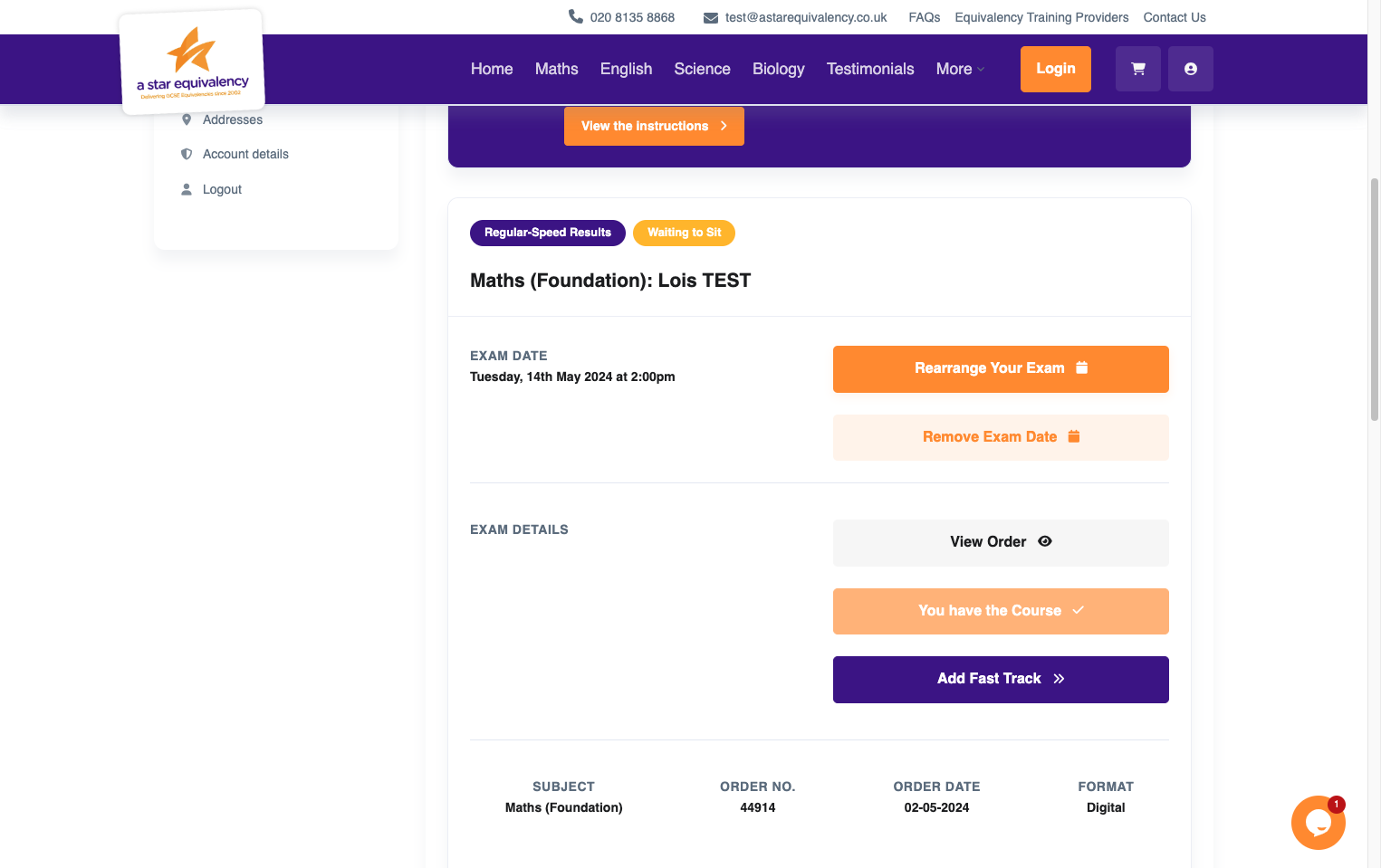Go to Maths in navigation bar
This screenshot has height=868, width=1381.
pyautogui.click(x=556, y=69)
